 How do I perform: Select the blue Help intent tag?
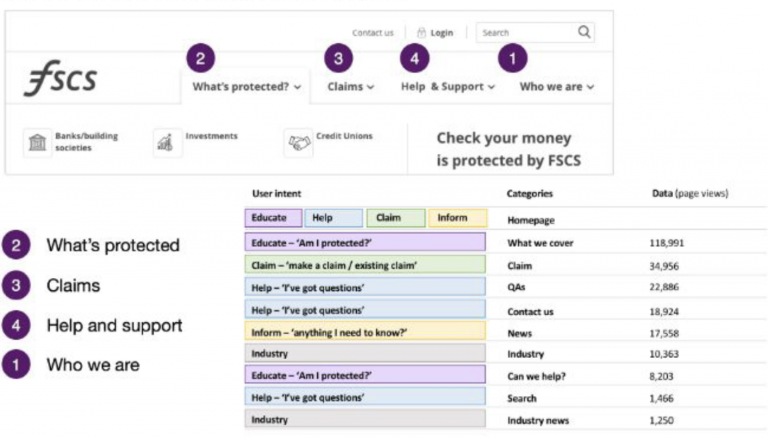334,218
